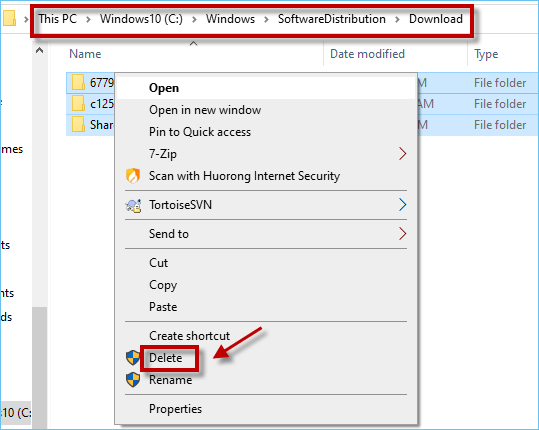The height and width of the screenshot is (430, 539).
Task: Choose Delete from the context menu
Action: tap(165, 358)
